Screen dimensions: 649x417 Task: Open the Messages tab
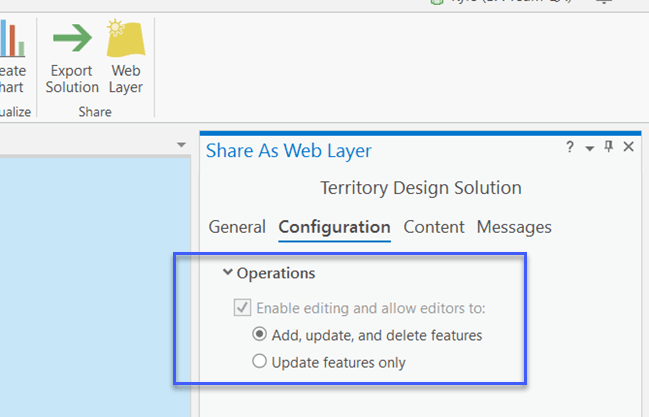tap(514, 227)
